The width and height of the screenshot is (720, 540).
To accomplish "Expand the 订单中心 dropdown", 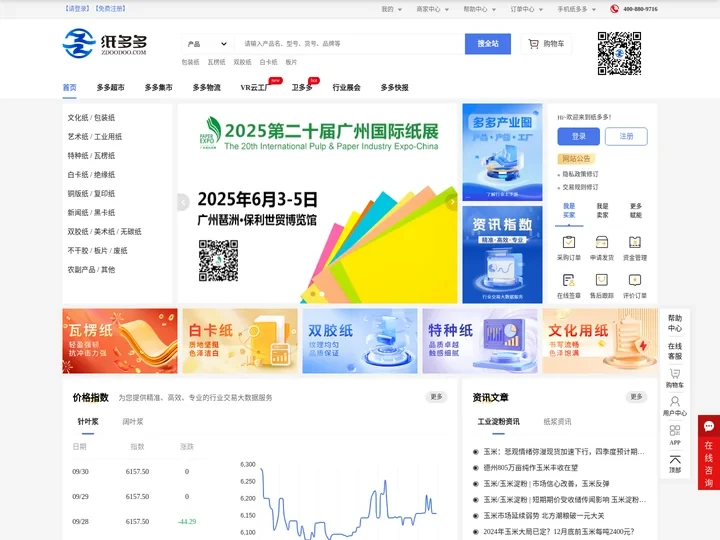I will [527, 9].
